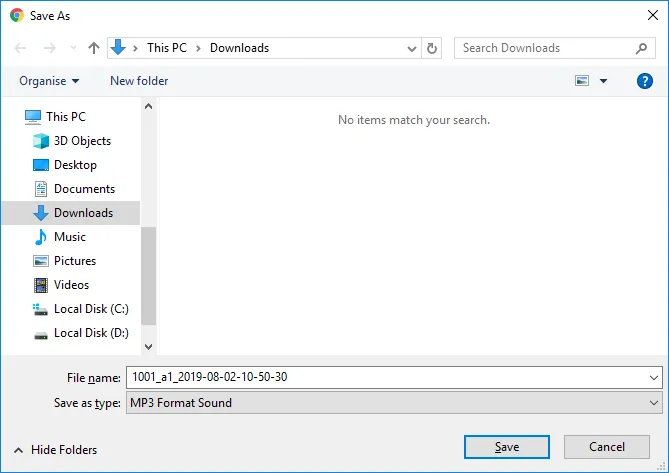669x473 pixels.
Task: Click navigation pane scroll down arrow
Action: tap(148, 347)
